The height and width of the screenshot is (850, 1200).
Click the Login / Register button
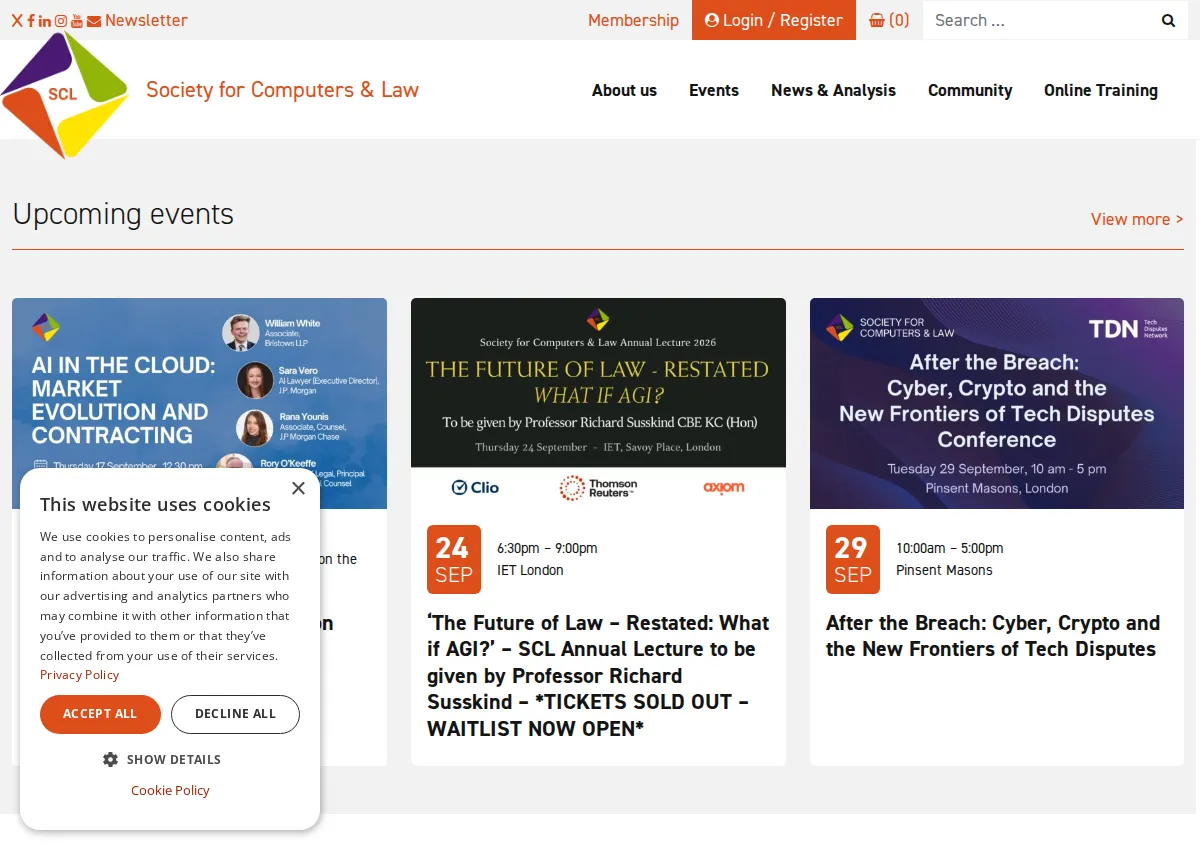[774, 20]
